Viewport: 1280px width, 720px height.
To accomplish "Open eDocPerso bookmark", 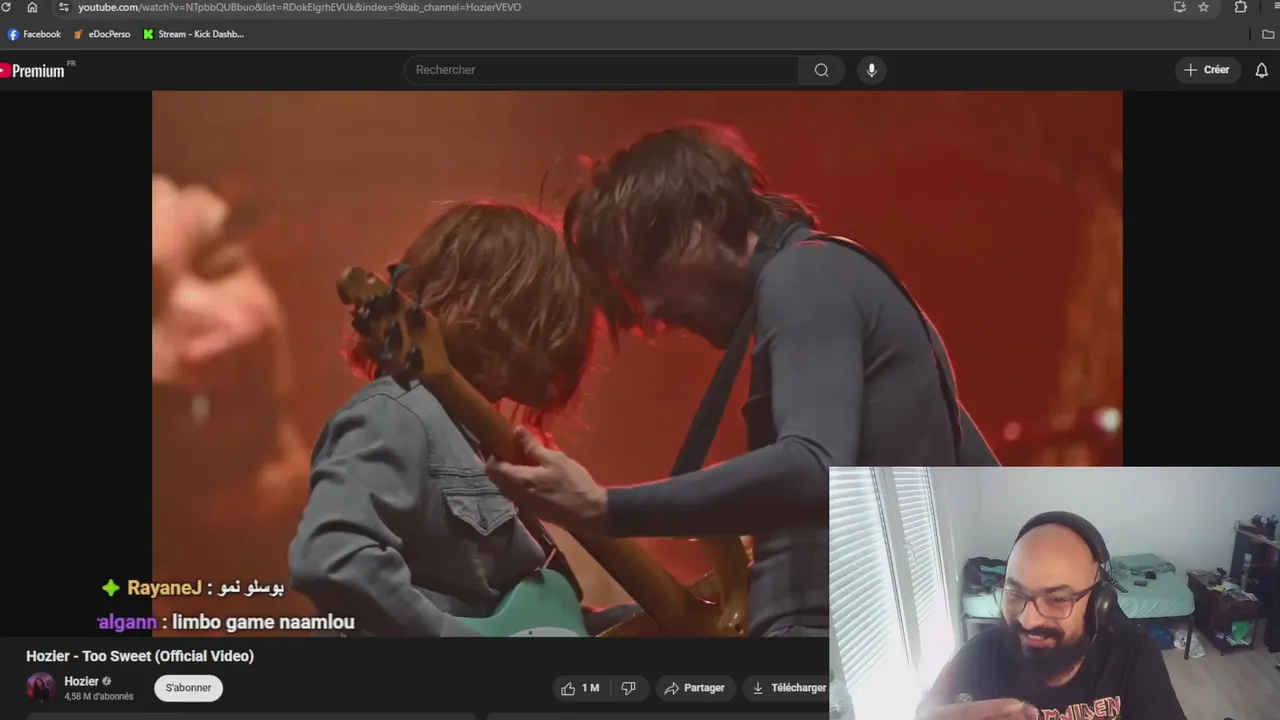I will coord(102,34).
